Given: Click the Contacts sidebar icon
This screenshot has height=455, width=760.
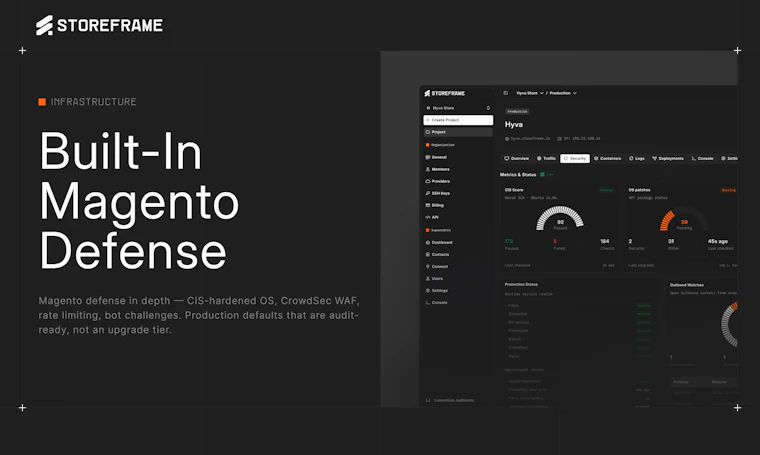Looking at the screenshot, I should [x=428, y=254].
